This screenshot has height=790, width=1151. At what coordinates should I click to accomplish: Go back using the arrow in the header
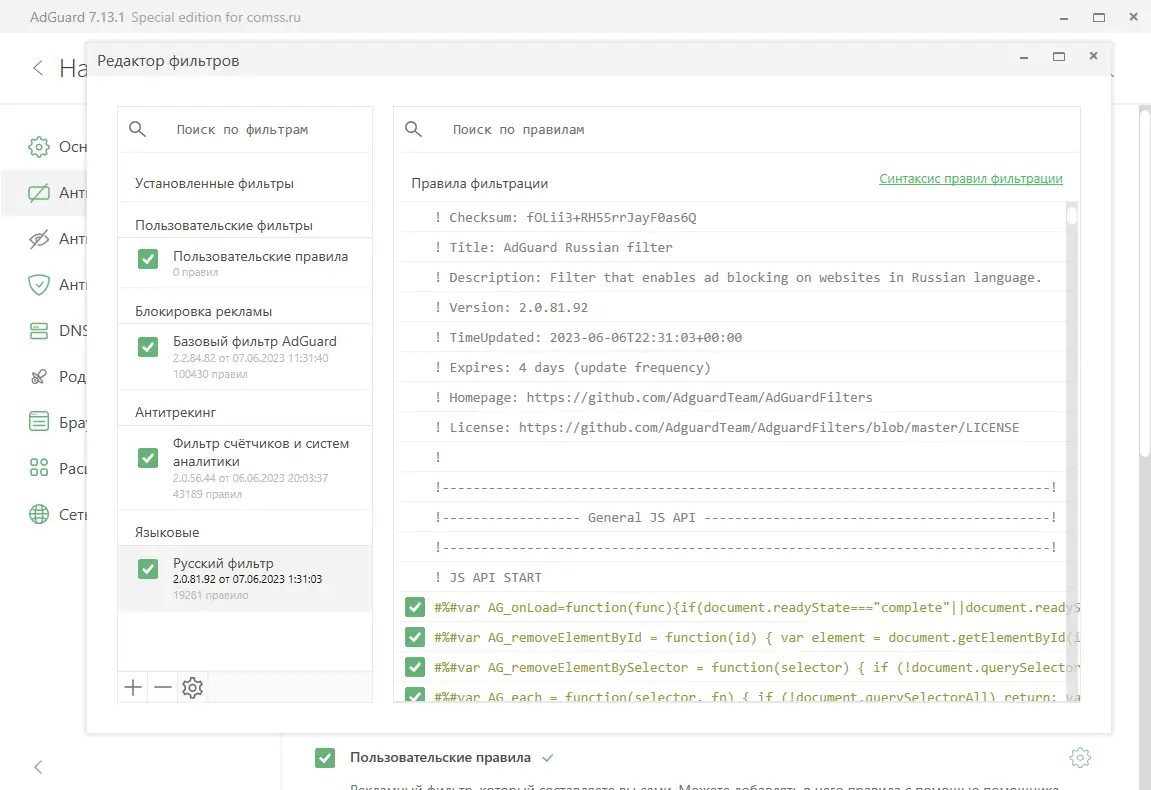(38, 68)
